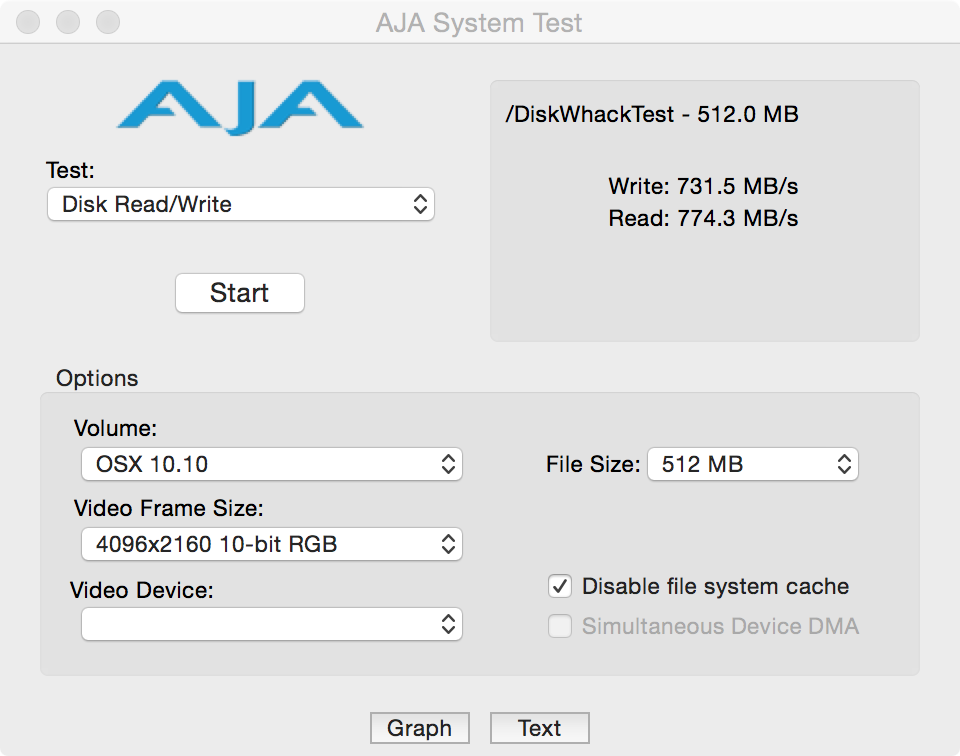Show the Text results view
The width and height of the screenshot is (960, 756).
539,728
